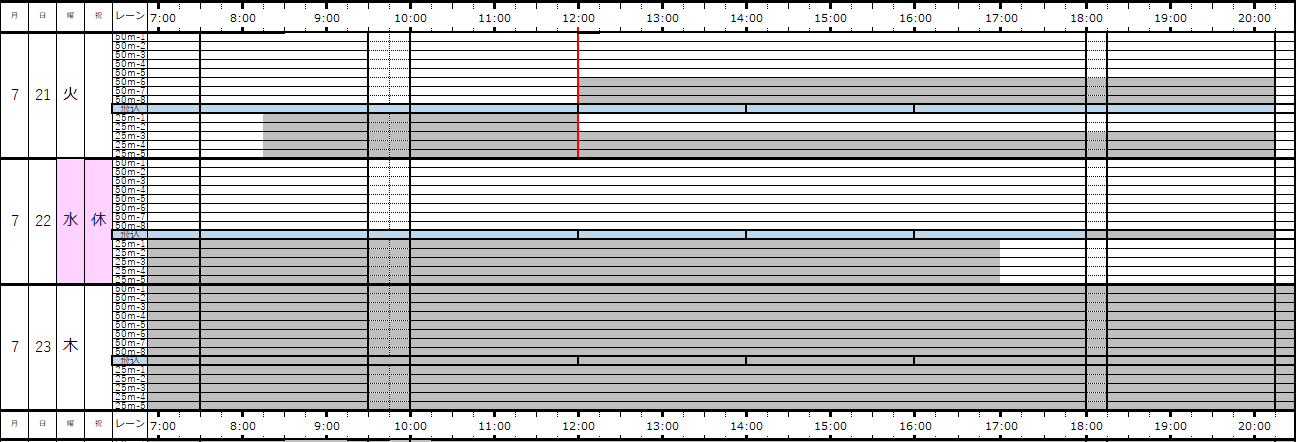Select the gray 50m afternoon block on July 21
1297x442 pixels.
pyautogui.click(x=830, y=90)
